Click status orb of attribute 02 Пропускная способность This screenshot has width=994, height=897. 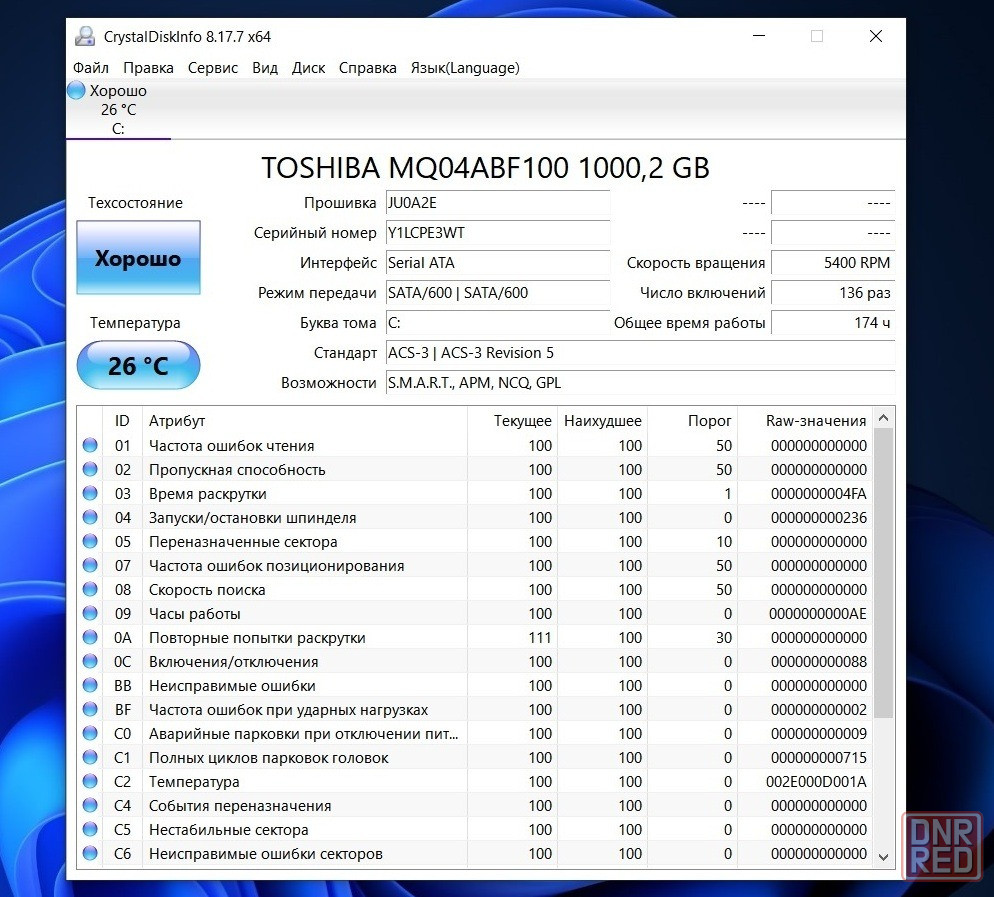point(90,469)
